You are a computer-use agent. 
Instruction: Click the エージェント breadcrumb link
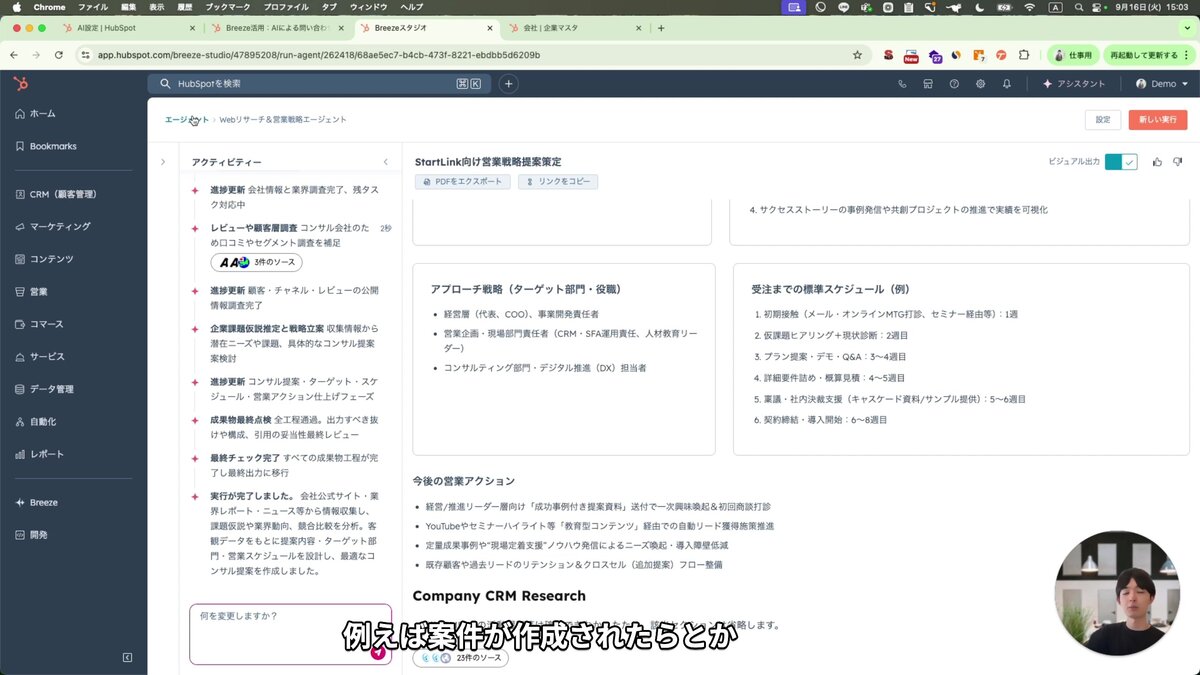[184, 119]
